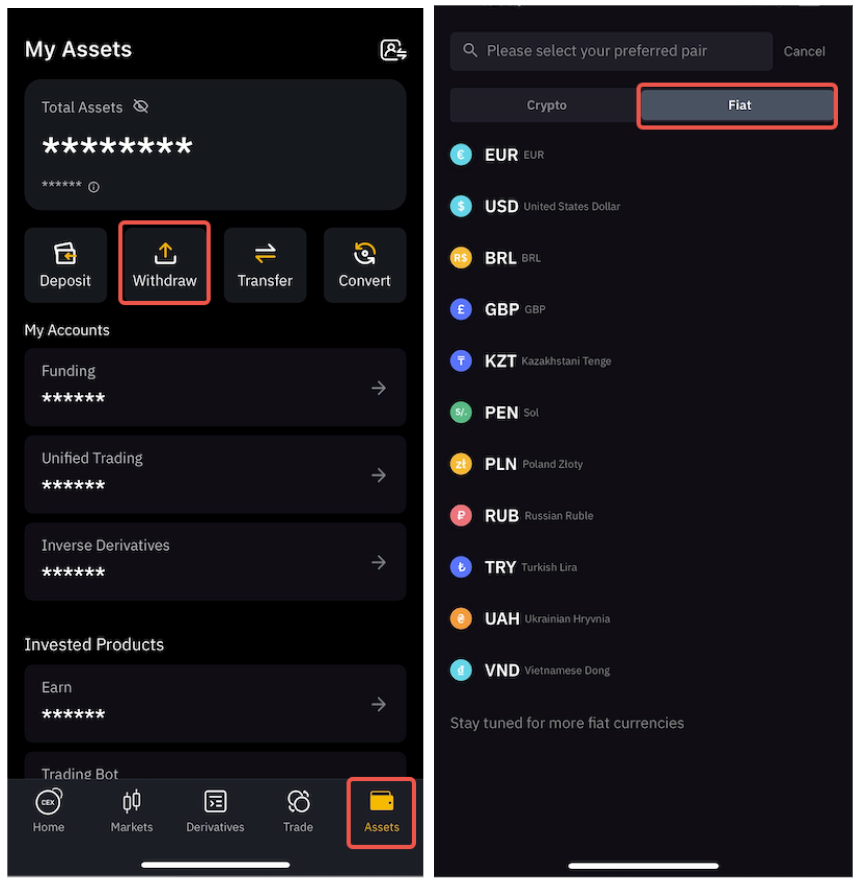Switch to the Crypto tab
This screenshot has width=858, height=884.
(546, 105)
